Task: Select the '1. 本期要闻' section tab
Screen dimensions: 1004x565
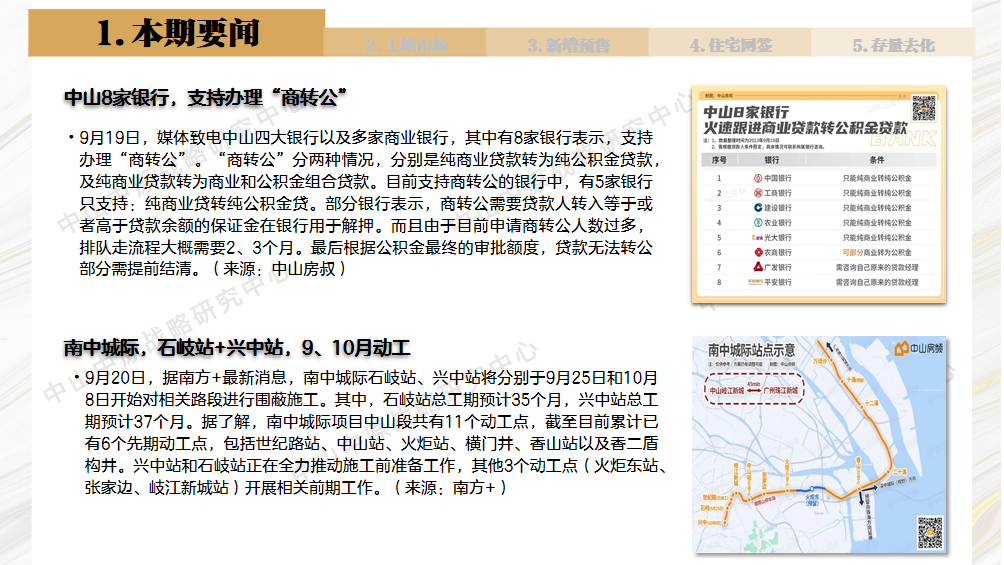Action: pyautogui.click(x=178, y=33)
